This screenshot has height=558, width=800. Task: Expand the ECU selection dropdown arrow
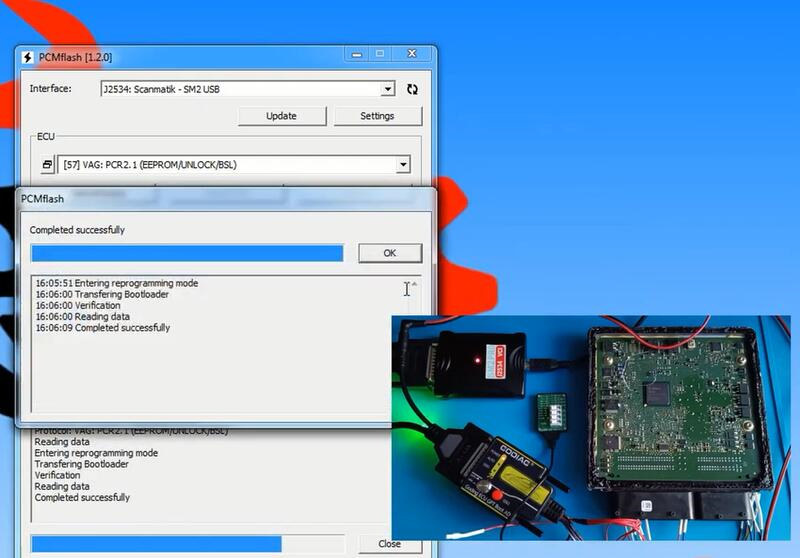pos(402,165)
